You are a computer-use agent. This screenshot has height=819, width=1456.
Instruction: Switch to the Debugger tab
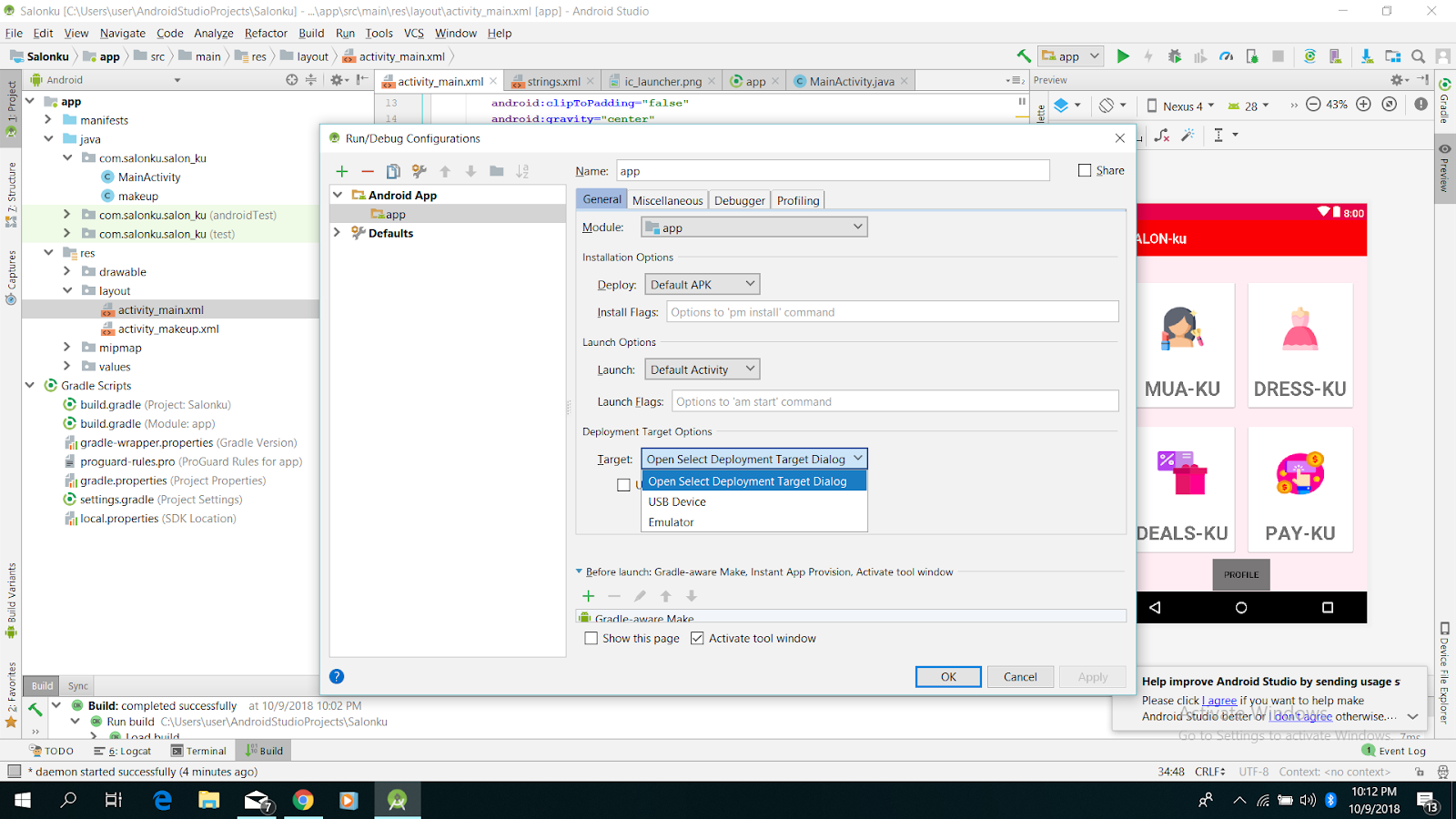tap(739, 200)
